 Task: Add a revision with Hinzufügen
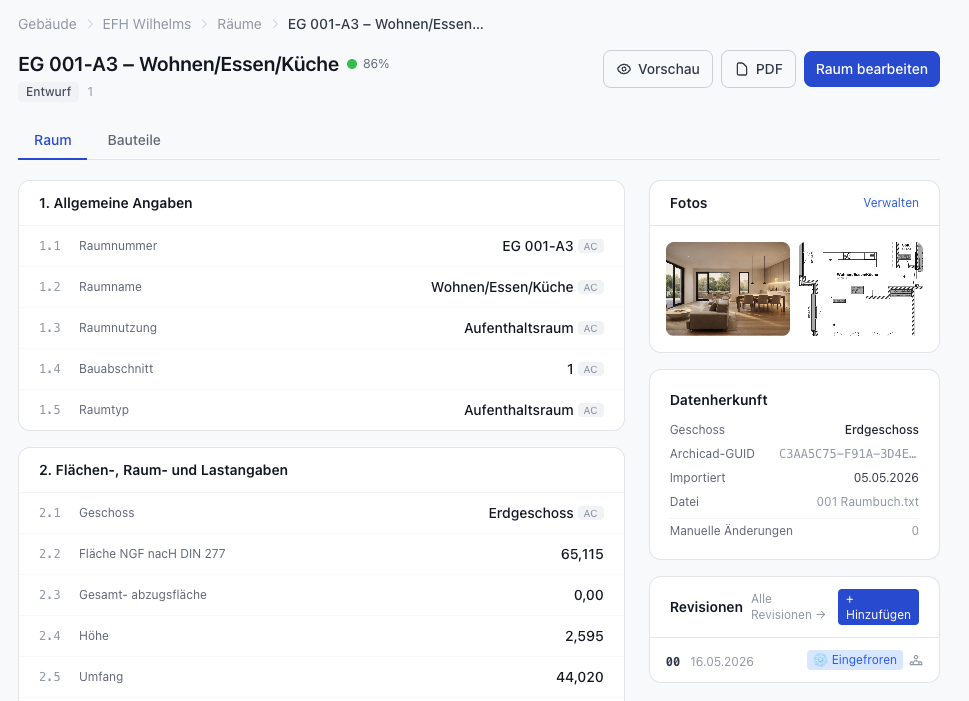point(878,607)
